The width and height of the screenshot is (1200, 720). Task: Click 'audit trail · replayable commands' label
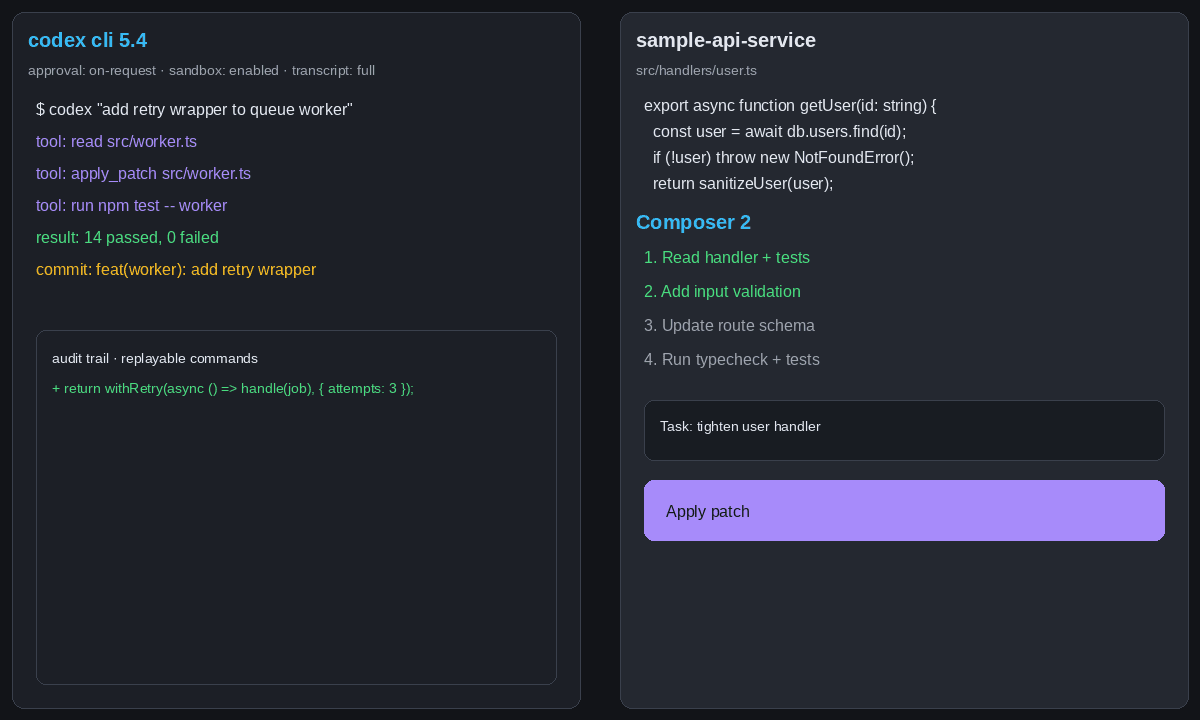click(x=155, y=358)
